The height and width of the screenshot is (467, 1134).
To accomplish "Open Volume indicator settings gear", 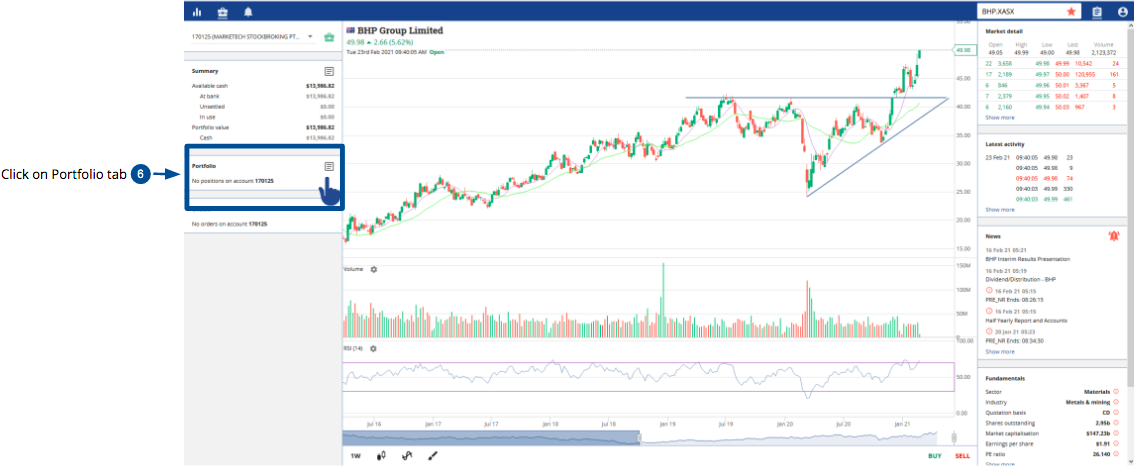I will pos(374,269).
